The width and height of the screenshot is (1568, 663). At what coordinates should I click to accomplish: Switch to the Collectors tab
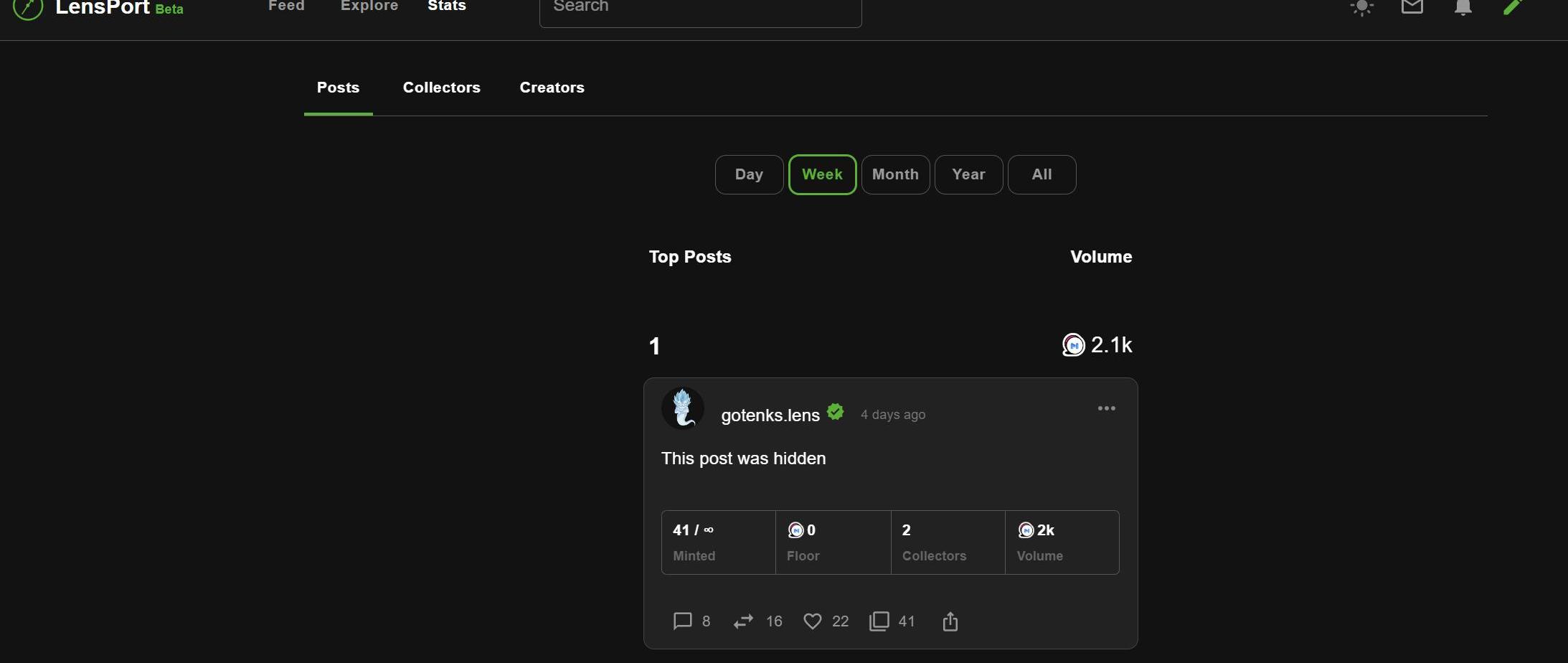tap(441, 88)
